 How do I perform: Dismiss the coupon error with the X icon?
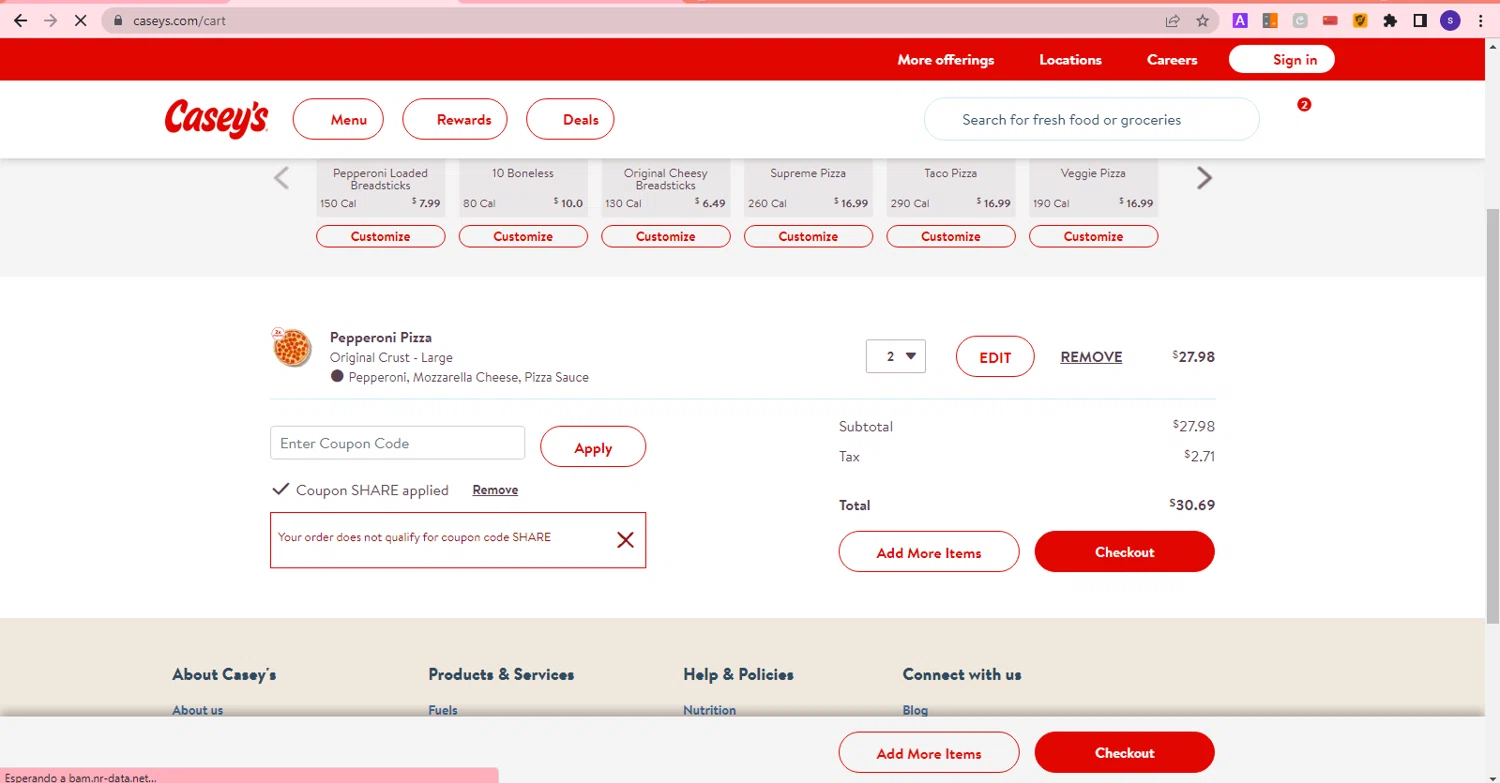(x=625, y=540)
